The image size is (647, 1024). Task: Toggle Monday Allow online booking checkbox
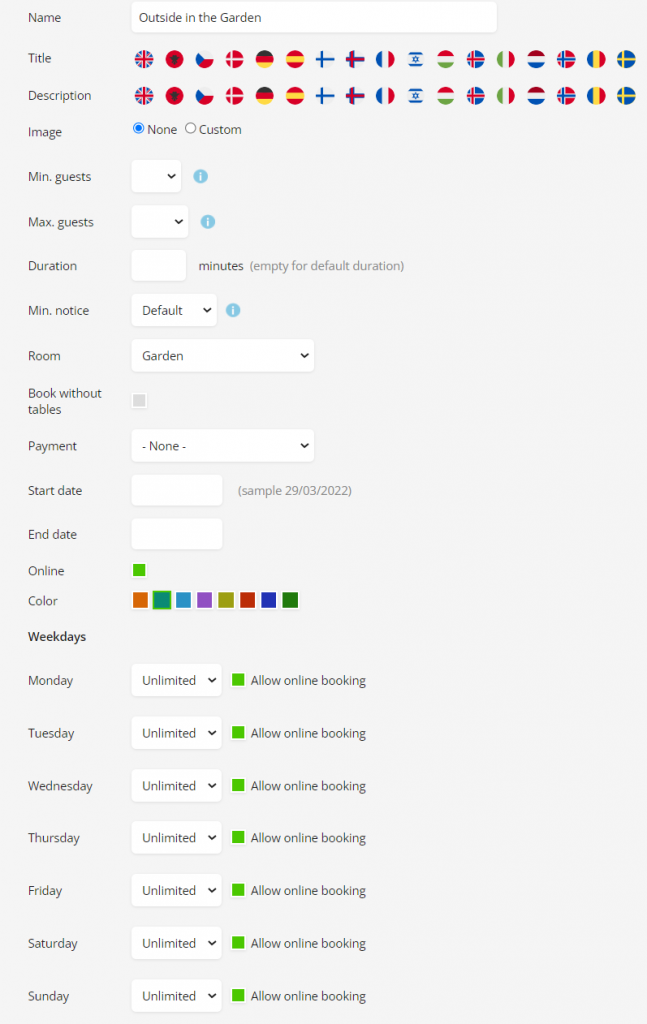click(x=238, y=680)
